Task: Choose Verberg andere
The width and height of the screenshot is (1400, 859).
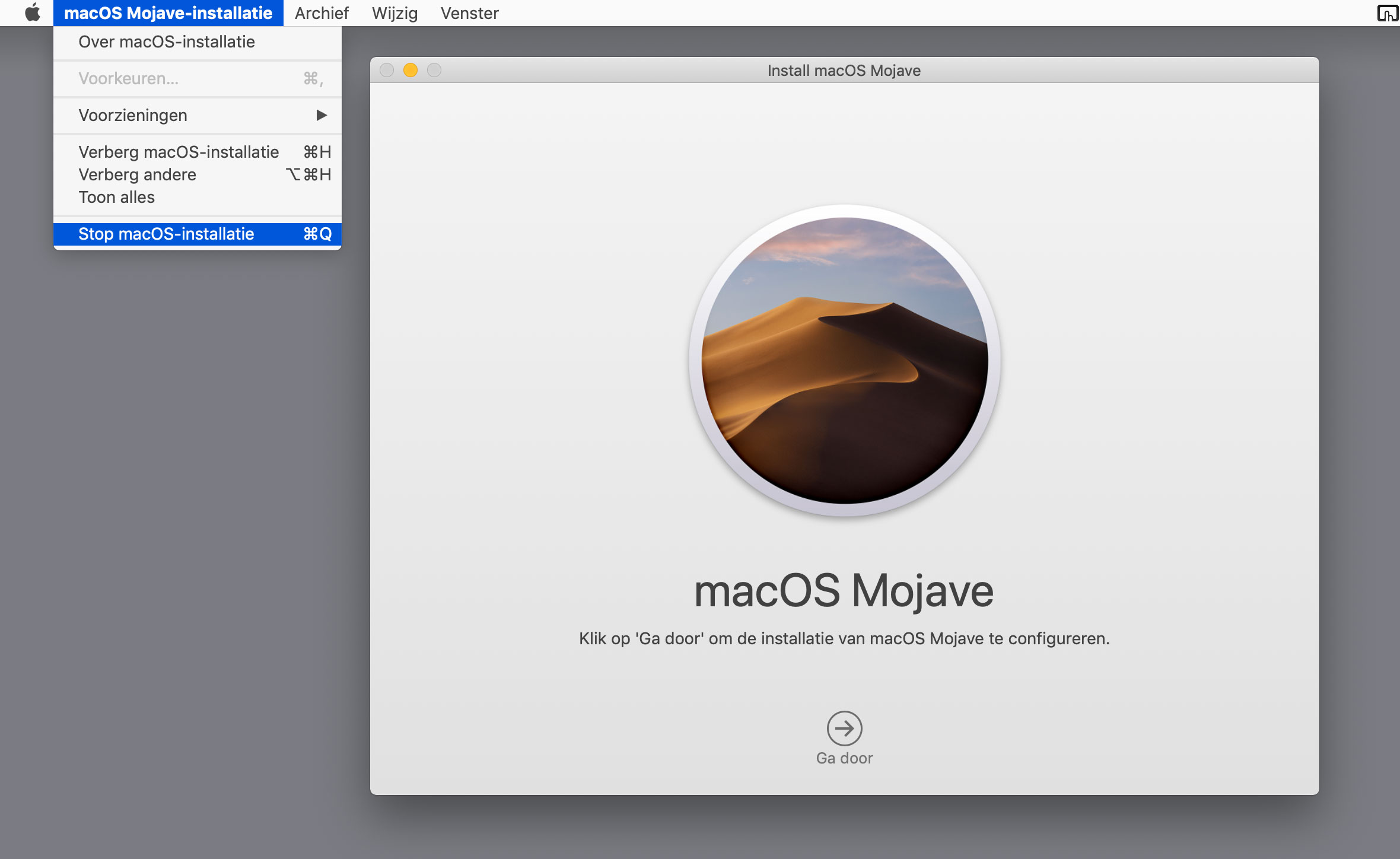Action: [x=198, y=174]
